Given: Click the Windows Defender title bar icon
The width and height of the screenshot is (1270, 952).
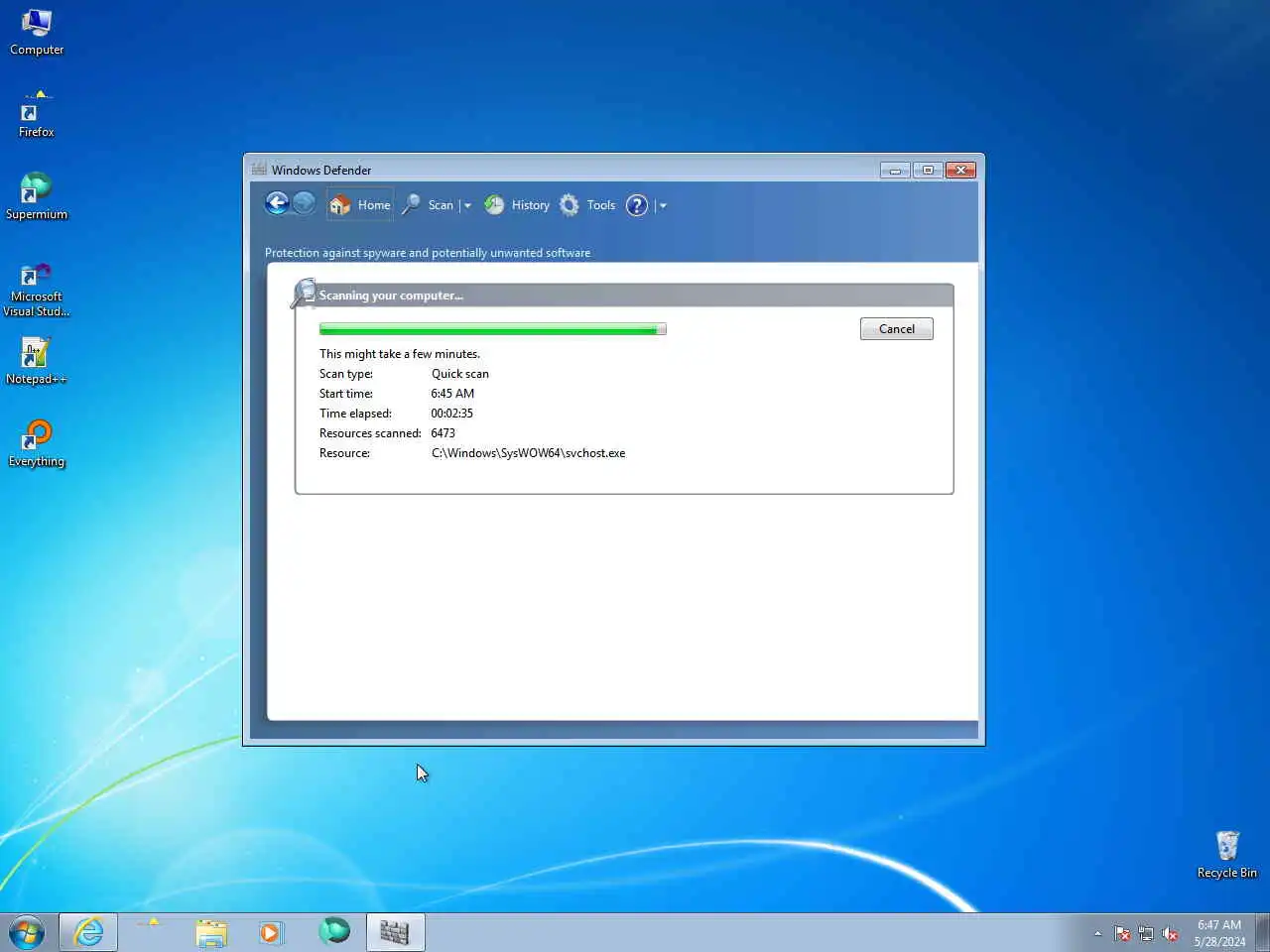Looking at the screenshot, I should coord(259,170).
